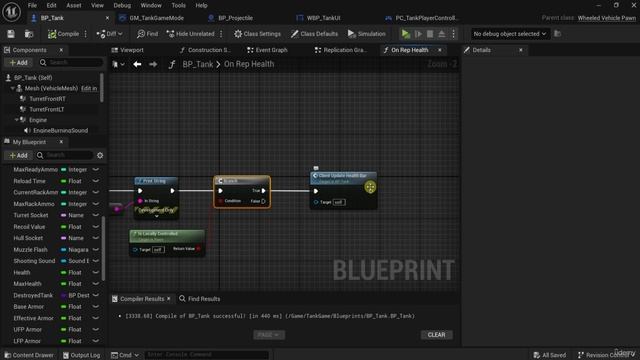Screen dimensions: 640x360
Task: Open the File menu
Action: tap(32, 5)
